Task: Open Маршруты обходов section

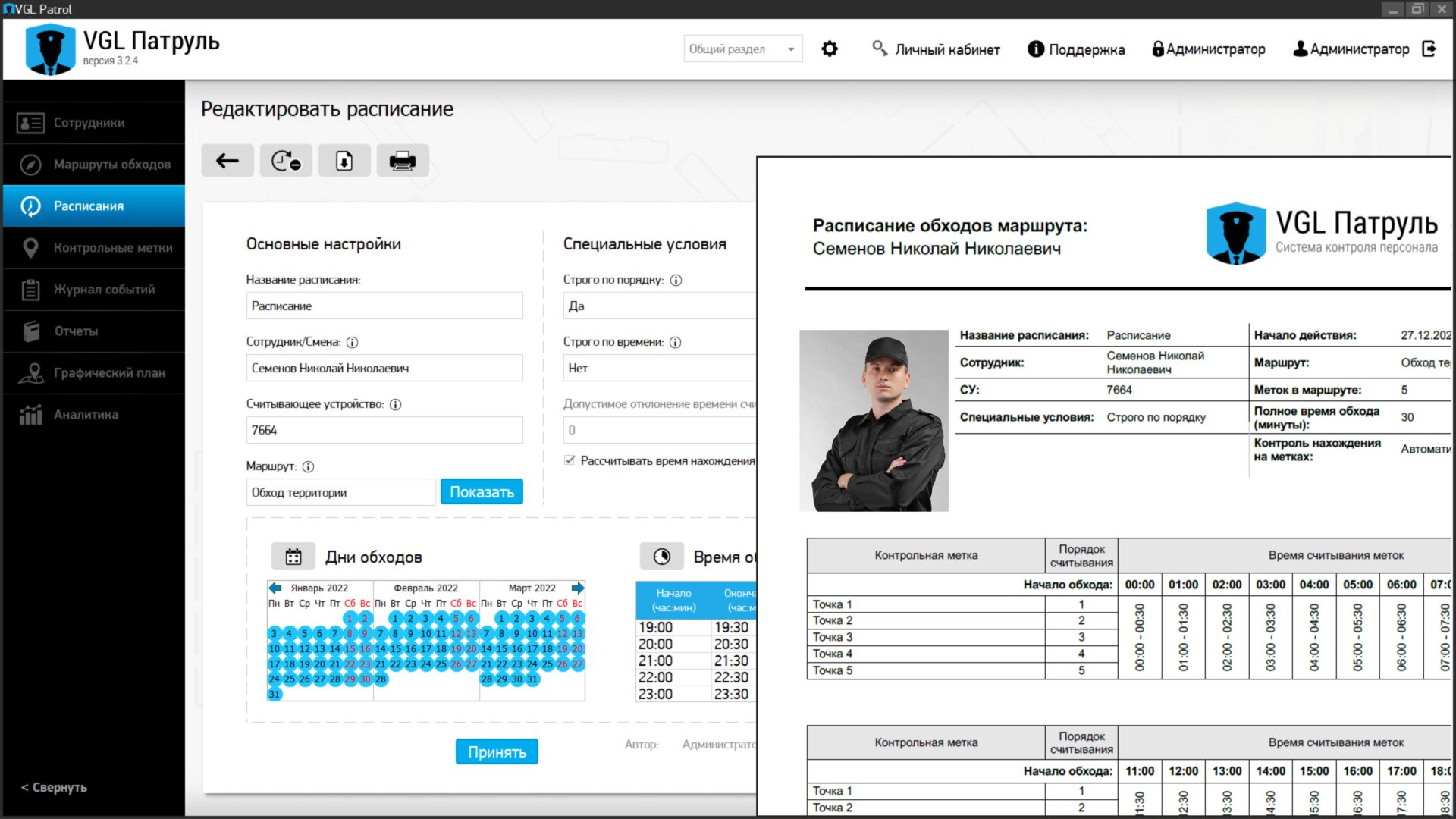Action: point(94,165)
